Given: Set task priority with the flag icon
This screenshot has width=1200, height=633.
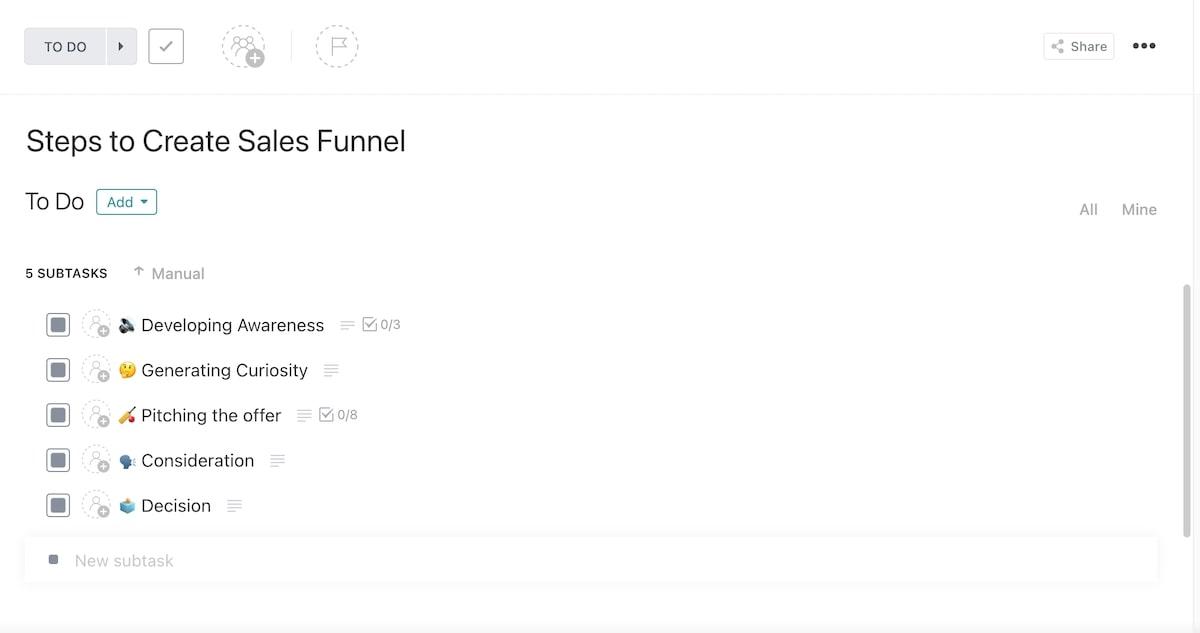Looking at the screenshot, I should click(337, 46).
